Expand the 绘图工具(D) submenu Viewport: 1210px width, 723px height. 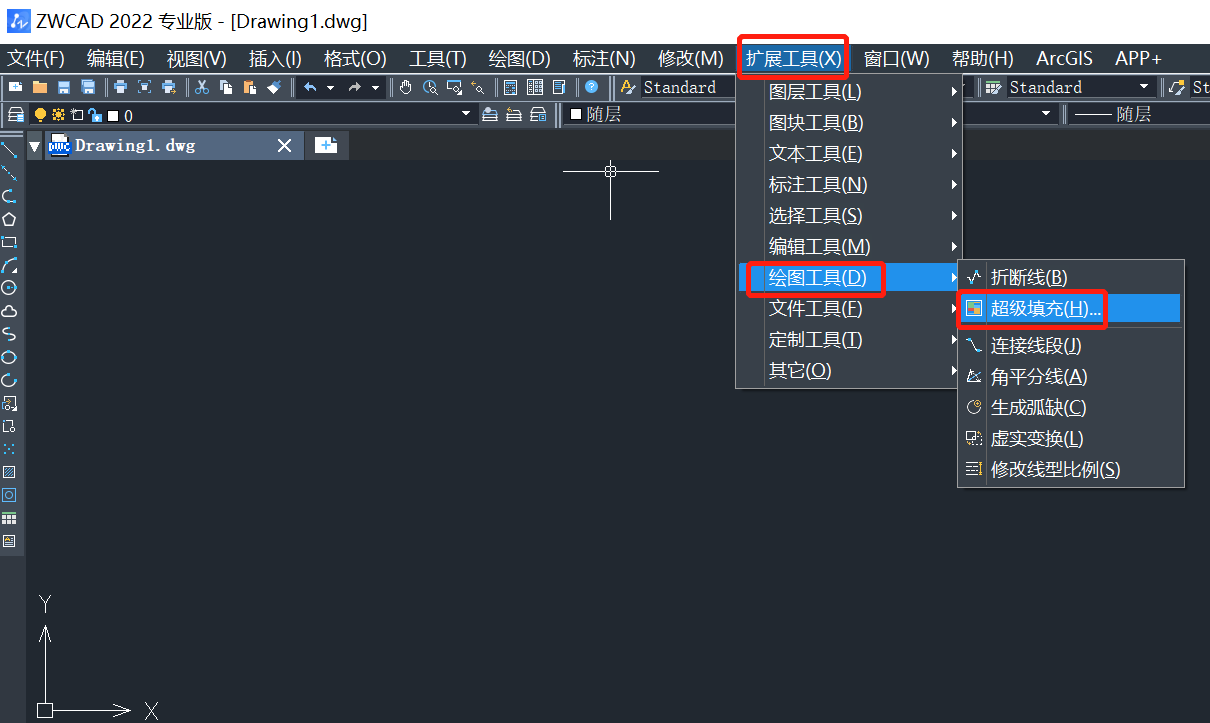pyautogui.click(x=850, y=278)
